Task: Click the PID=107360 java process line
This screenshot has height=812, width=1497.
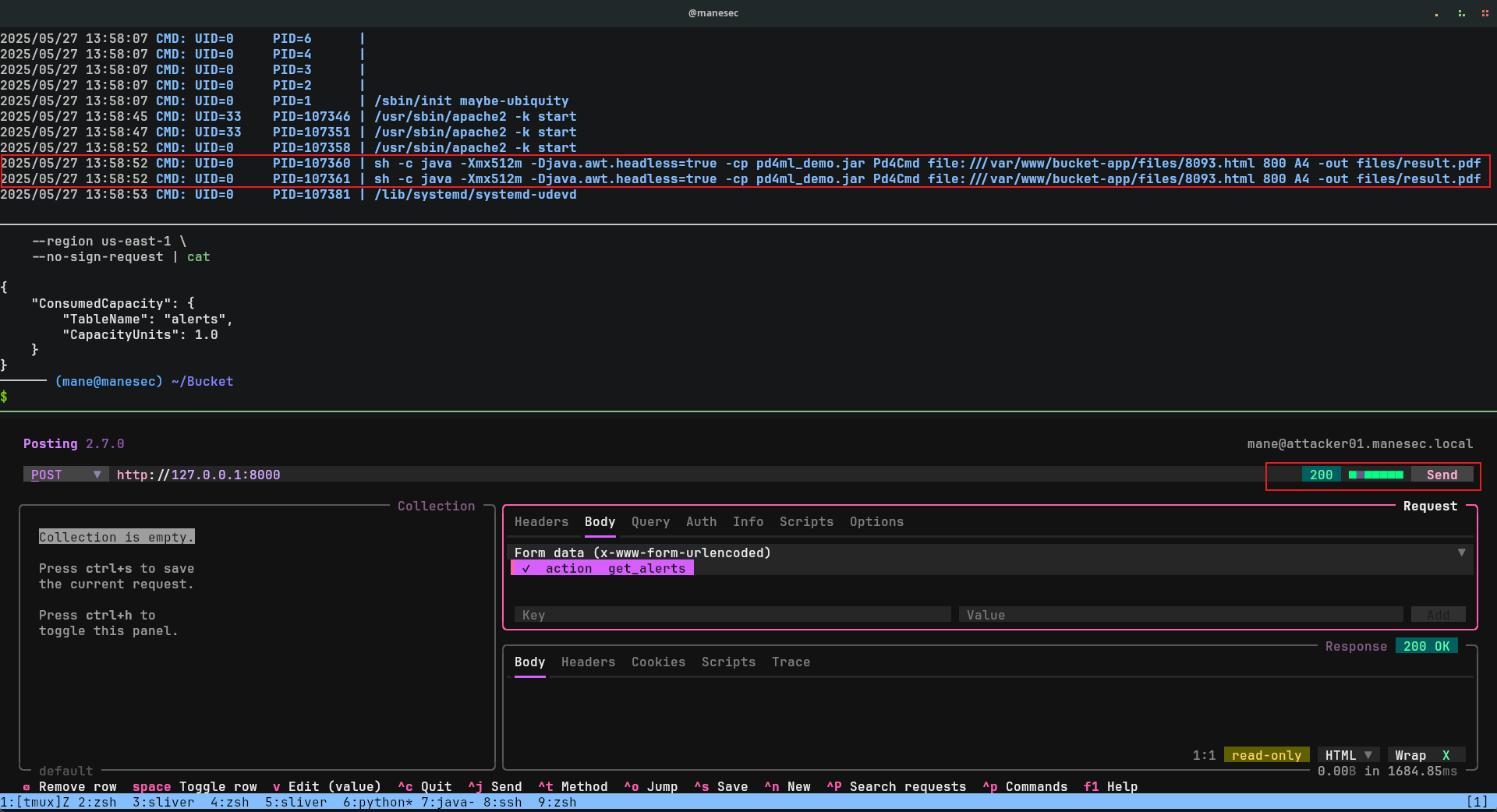Action: click(x=741, y=163)
